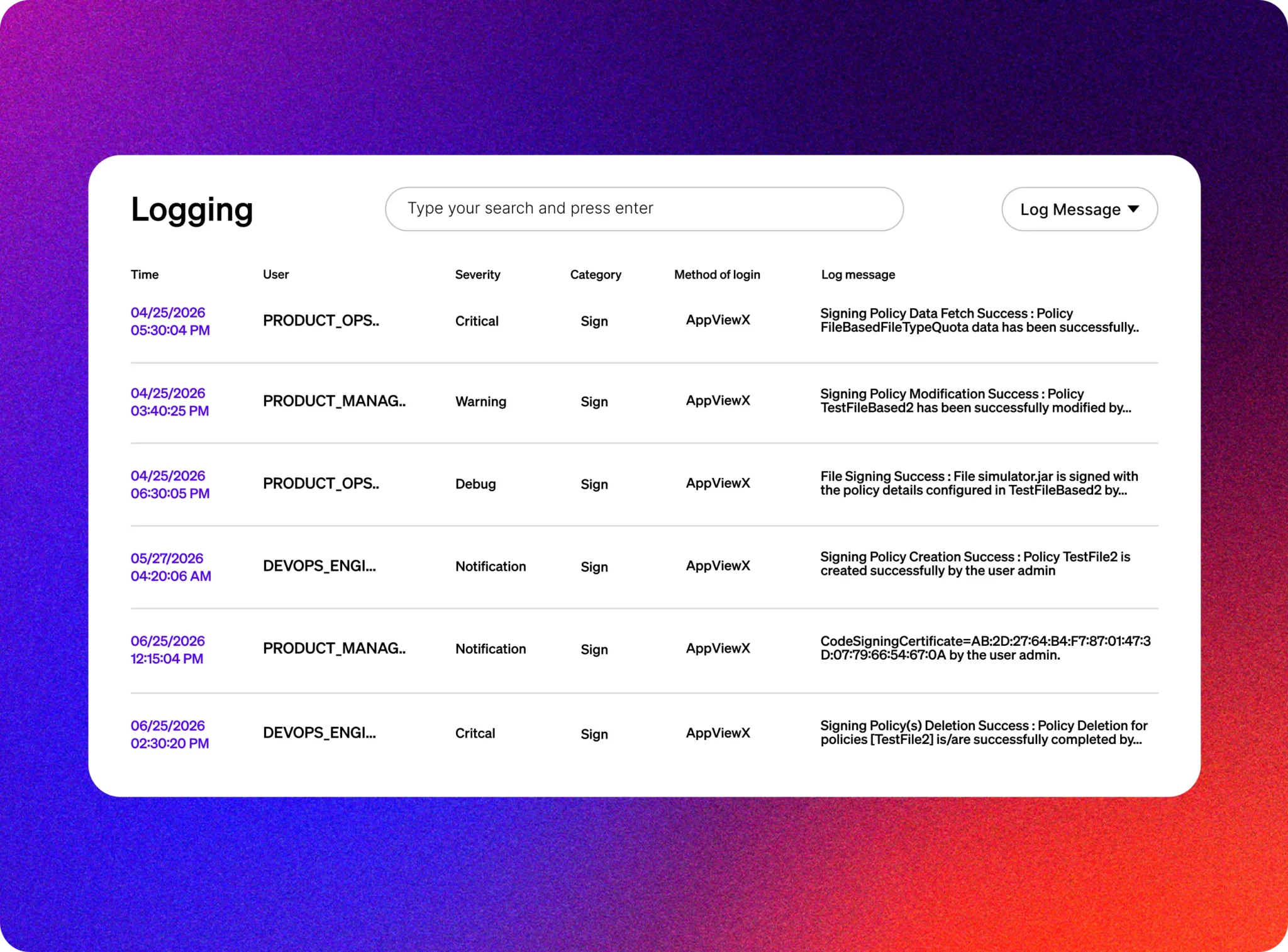Open the Log Message filter dropdown
Image resolution: width=1288 pixels, height=952 pixels.
click(1079, 209)
